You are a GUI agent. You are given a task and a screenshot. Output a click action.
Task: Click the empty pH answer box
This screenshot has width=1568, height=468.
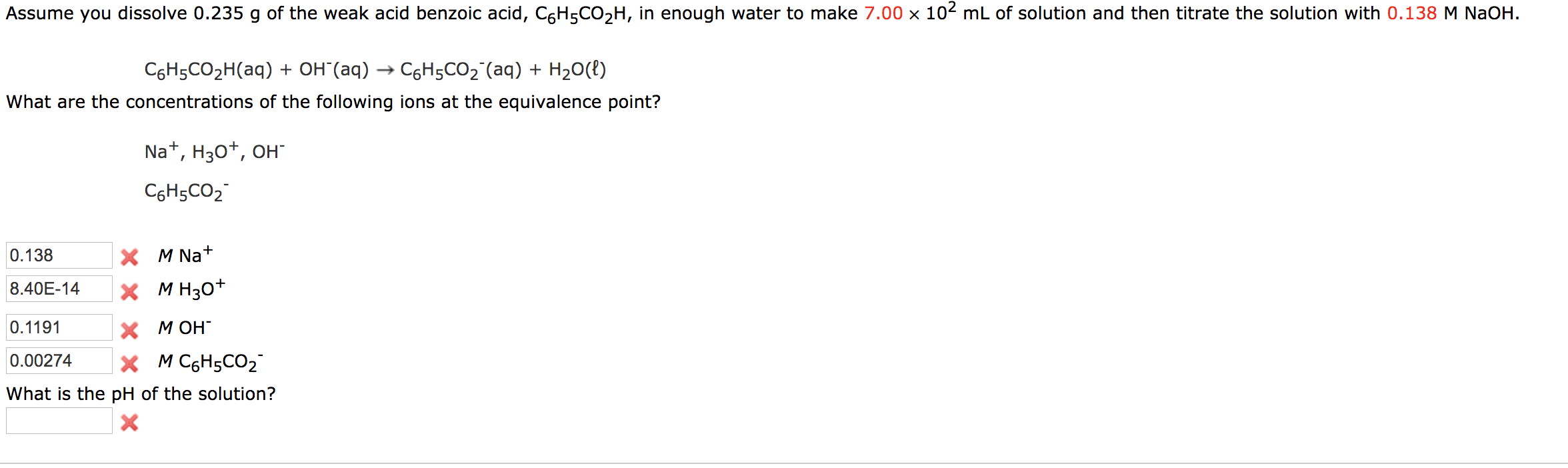pyautogui.click(x=59, y=420)
